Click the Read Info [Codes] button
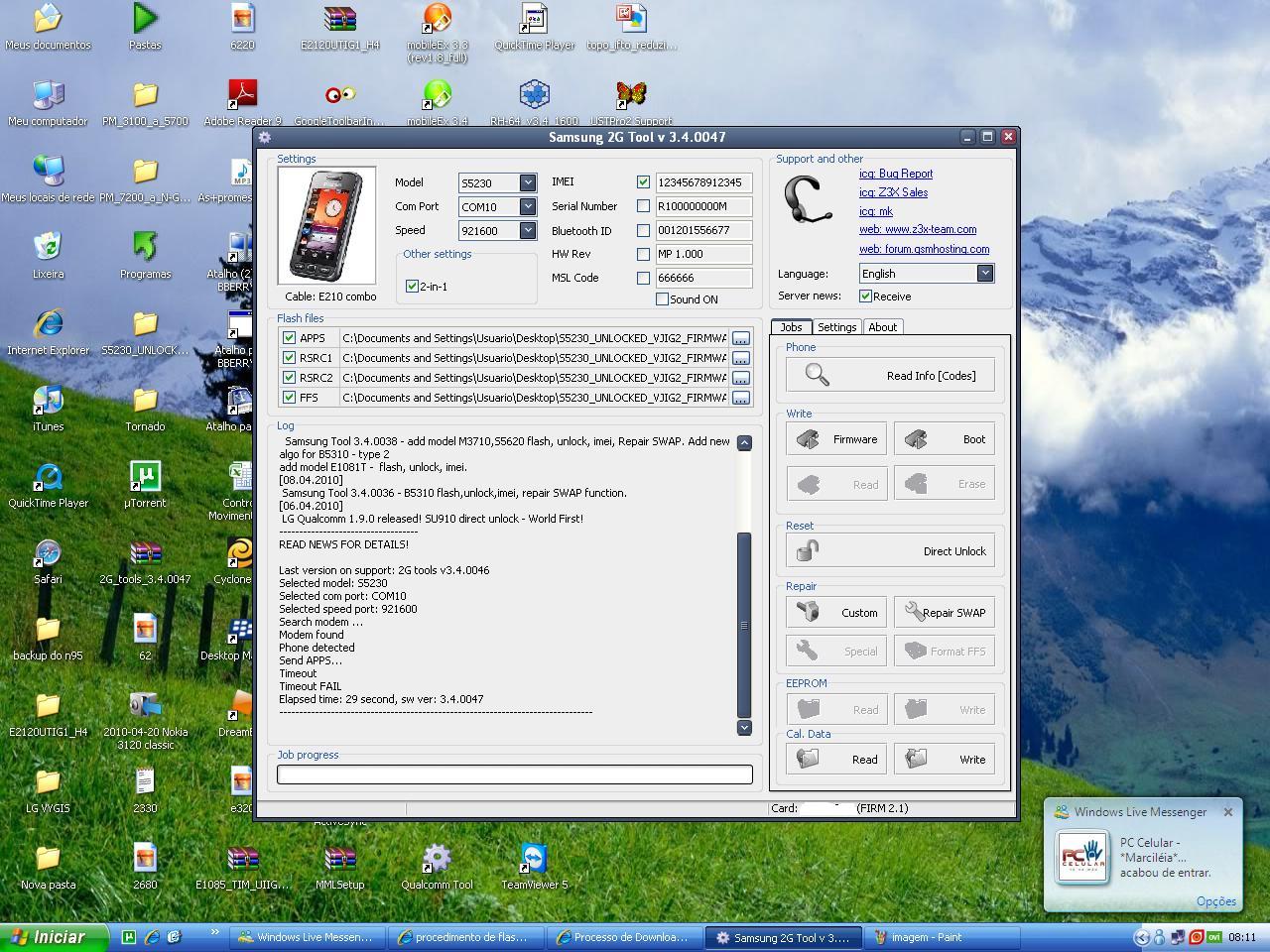This screenshot has width=1270, height=952. coord(890,376)
